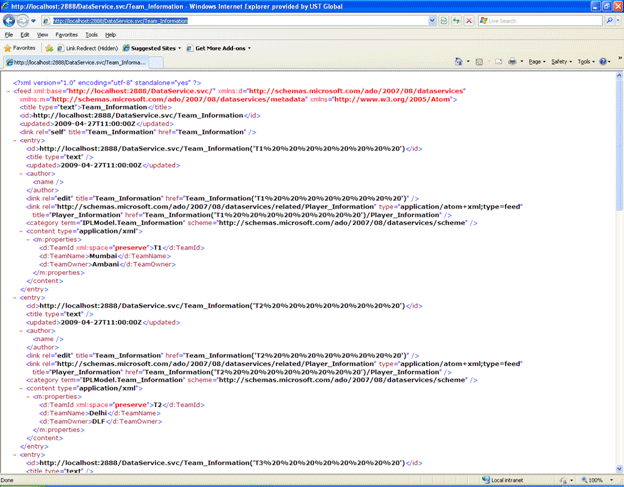Collapse the first entry node for T1
The height and width of the screenshot is (487, 624).
[x=15, y=140]
